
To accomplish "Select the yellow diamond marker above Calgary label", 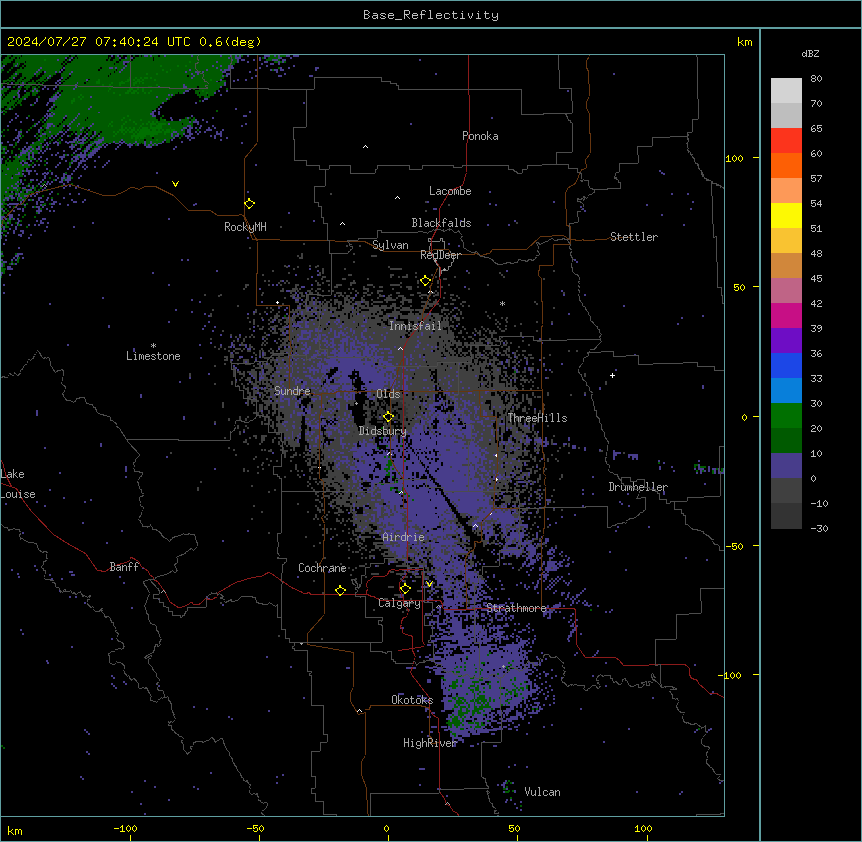I will click(405, 589).
